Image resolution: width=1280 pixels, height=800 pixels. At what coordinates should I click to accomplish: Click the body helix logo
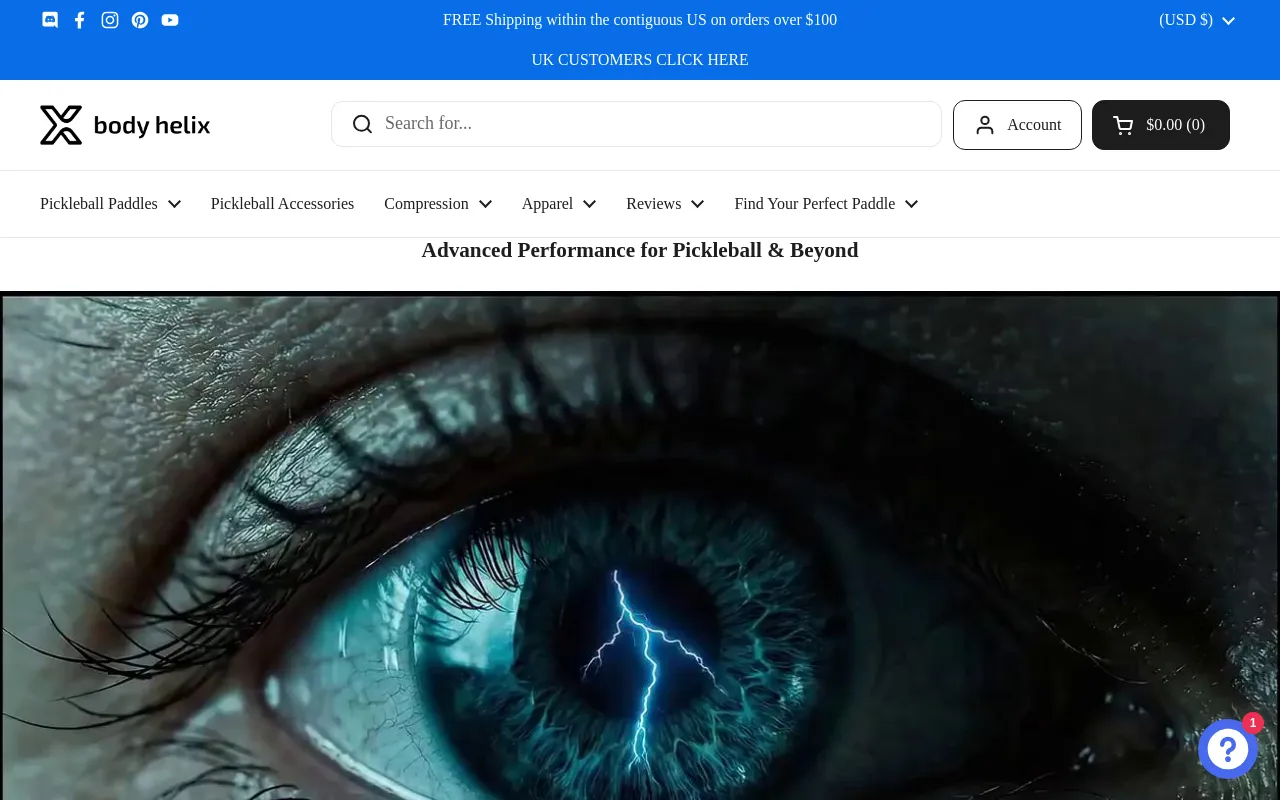click(125, 125)
